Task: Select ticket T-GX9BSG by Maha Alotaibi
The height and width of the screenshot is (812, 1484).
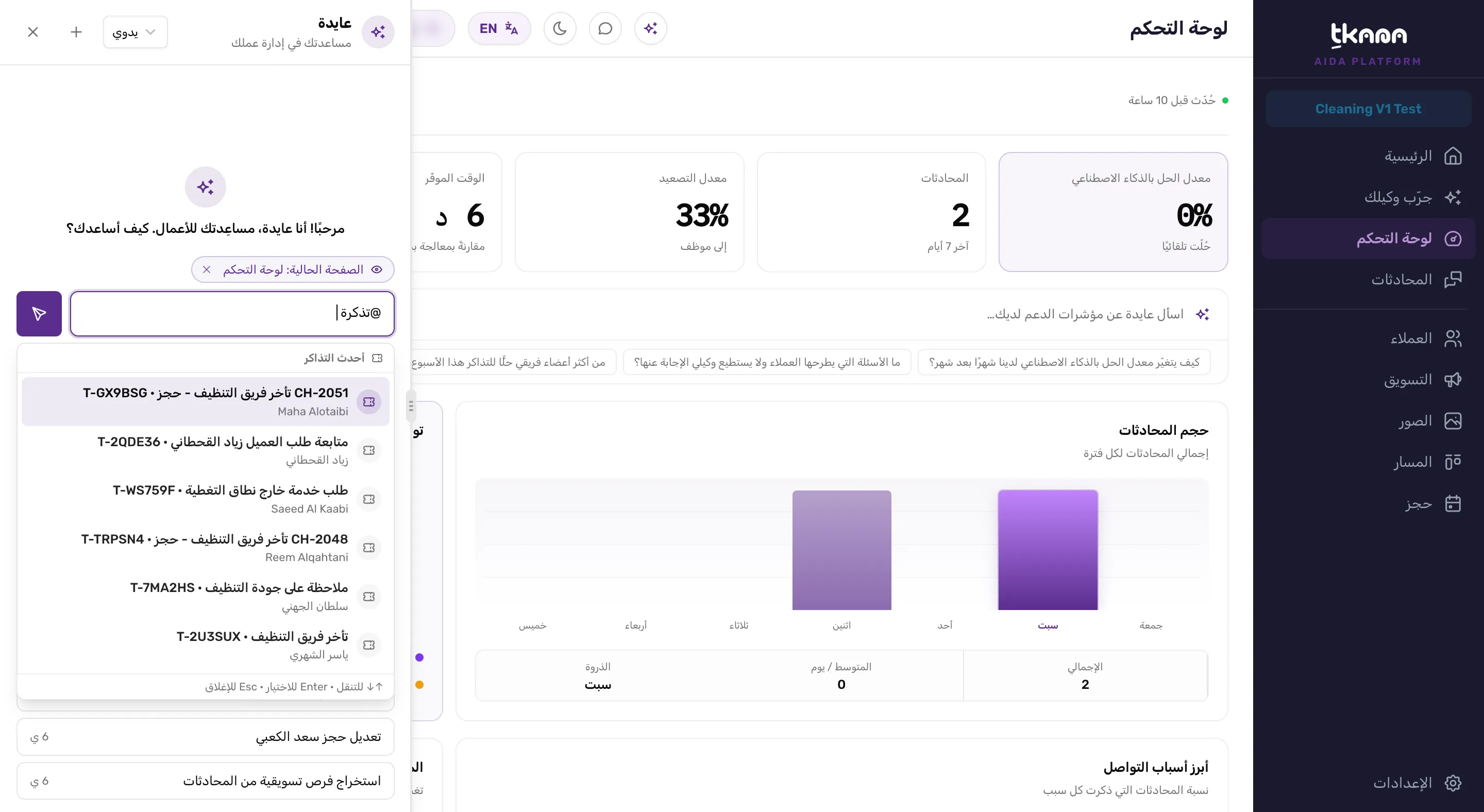Action: pos(205,401)
